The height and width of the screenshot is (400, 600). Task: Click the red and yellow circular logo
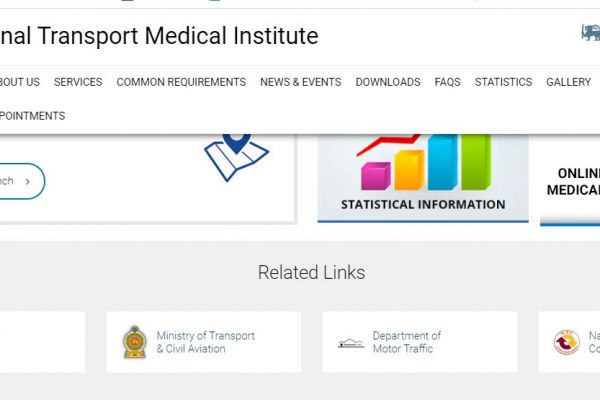(x=566, y=342)
